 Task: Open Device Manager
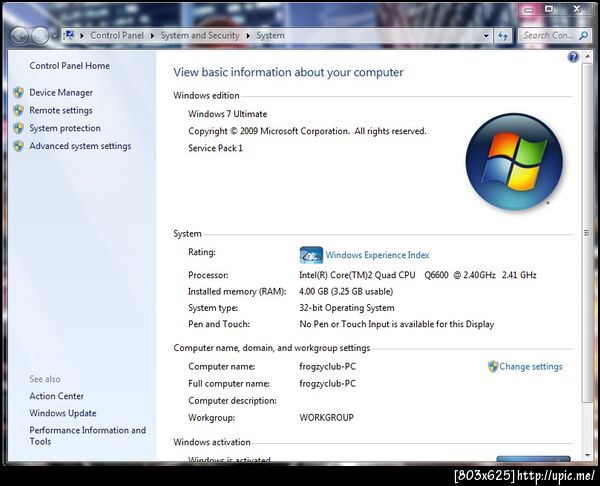pyautogui.click(x=61, y=93)
